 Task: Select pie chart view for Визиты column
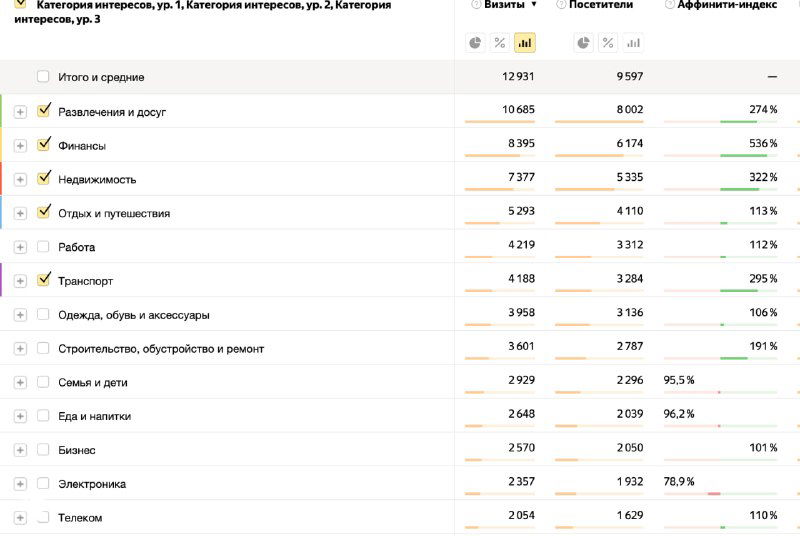[475, 43]
